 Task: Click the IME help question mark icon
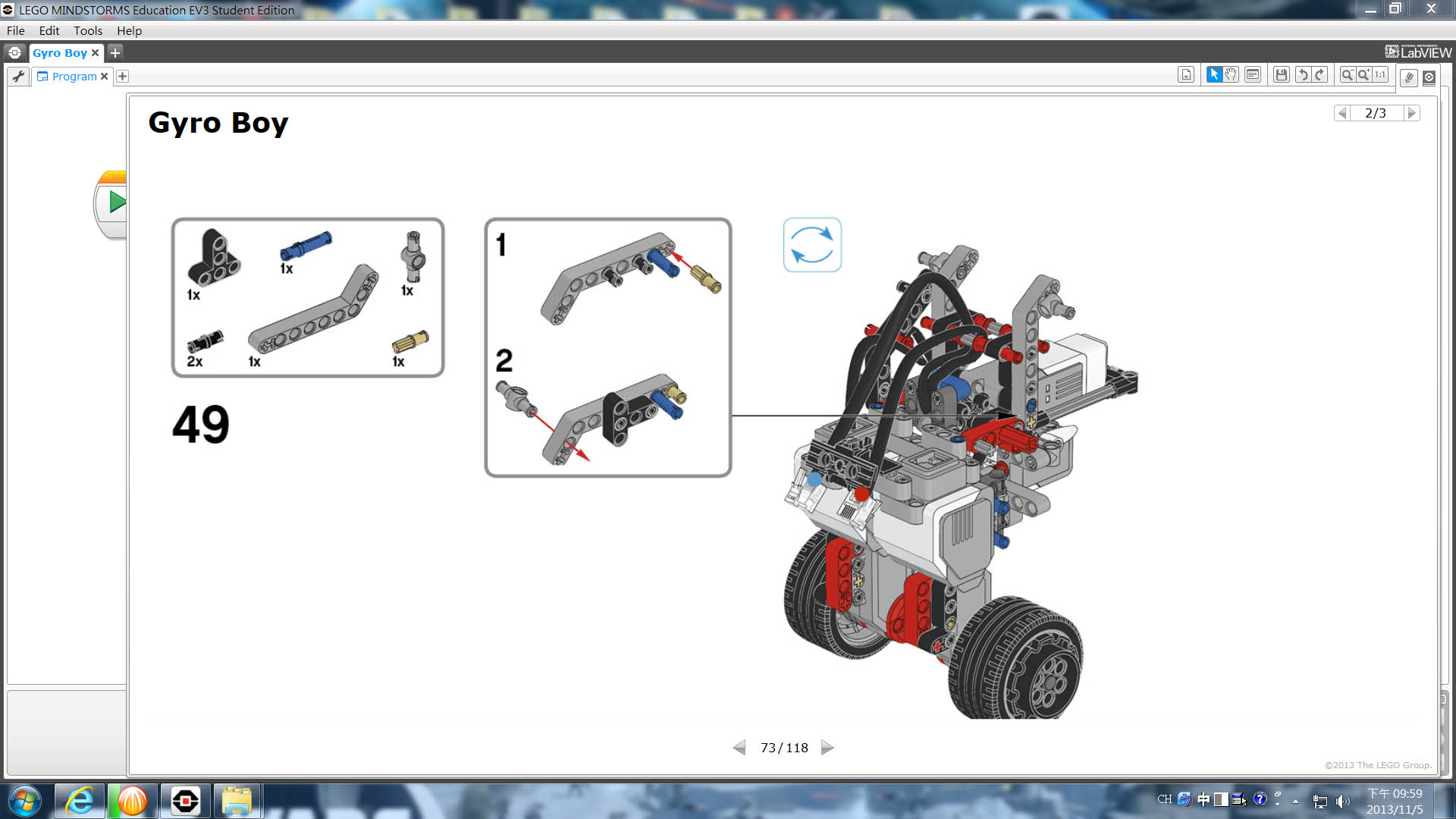pos(1260,799)
